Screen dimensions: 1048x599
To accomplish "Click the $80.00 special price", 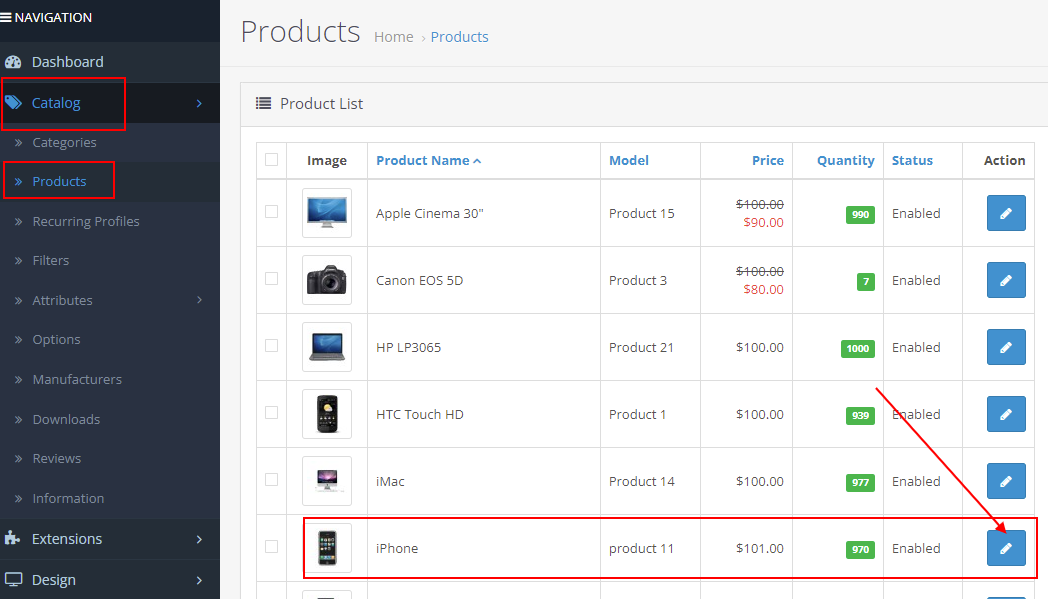I will click(x=763, y=289).
